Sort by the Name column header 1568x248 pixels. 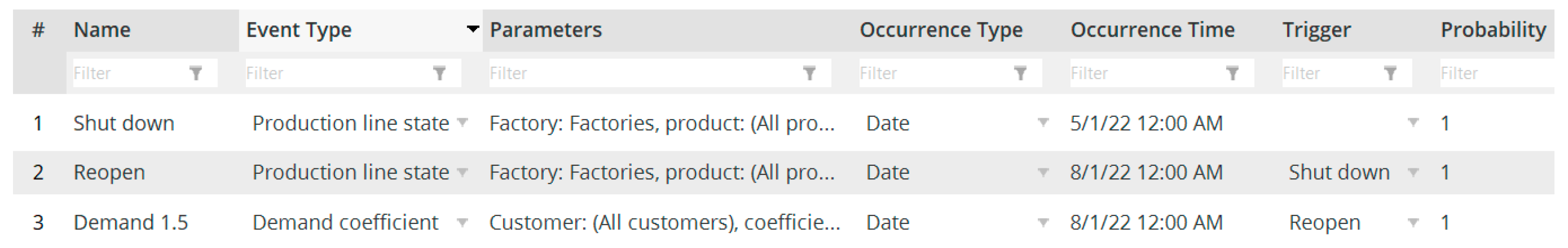tap(102, 30)
